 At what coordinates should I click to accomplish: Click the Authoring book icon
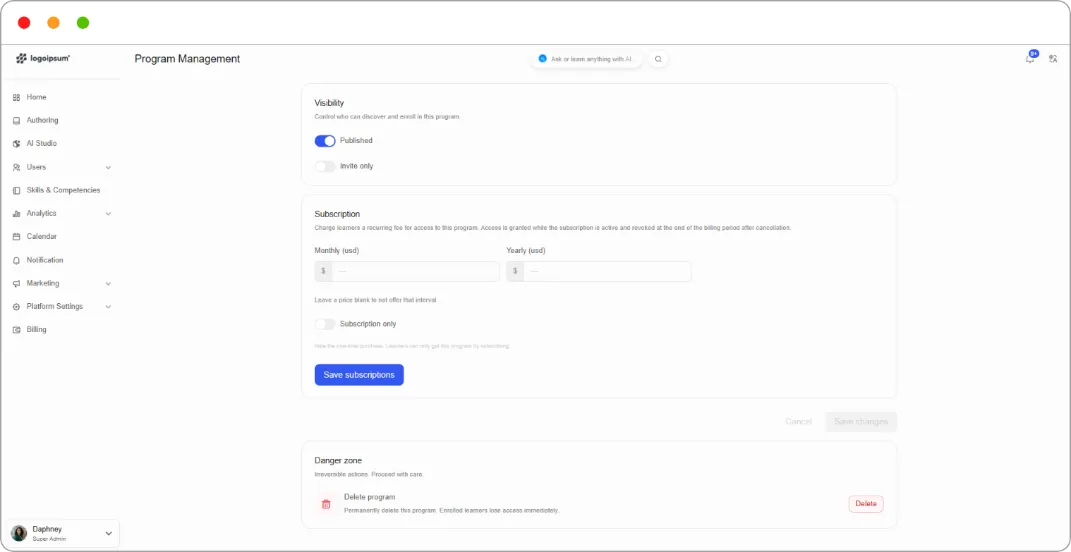16,121
